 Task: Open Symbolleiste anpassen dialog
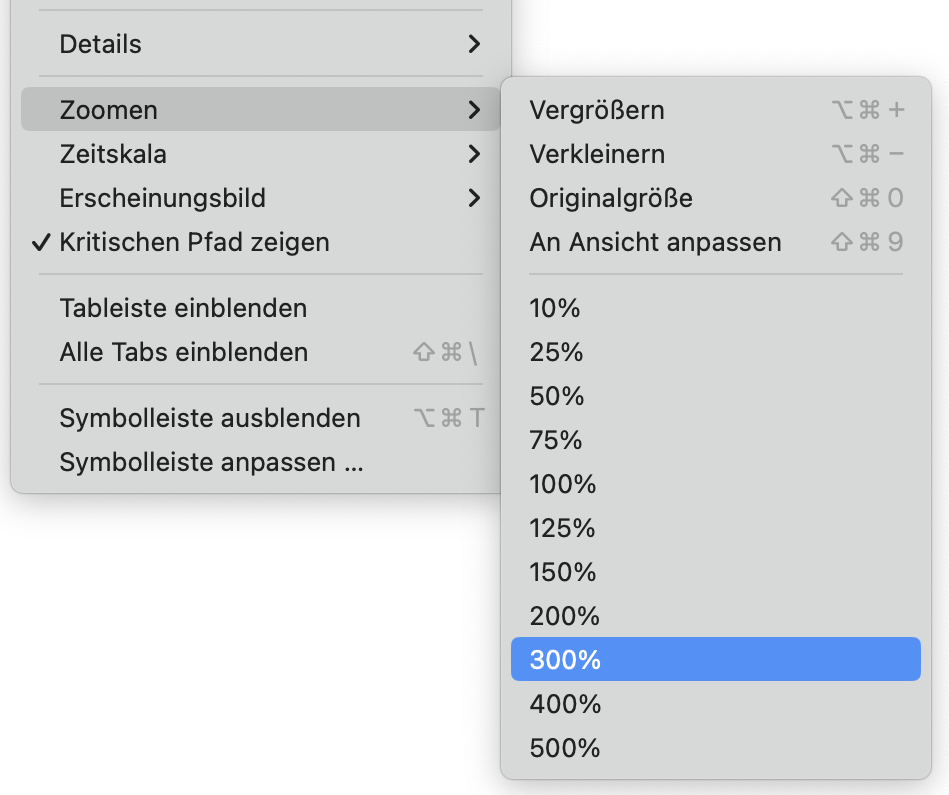pos(211,462)
